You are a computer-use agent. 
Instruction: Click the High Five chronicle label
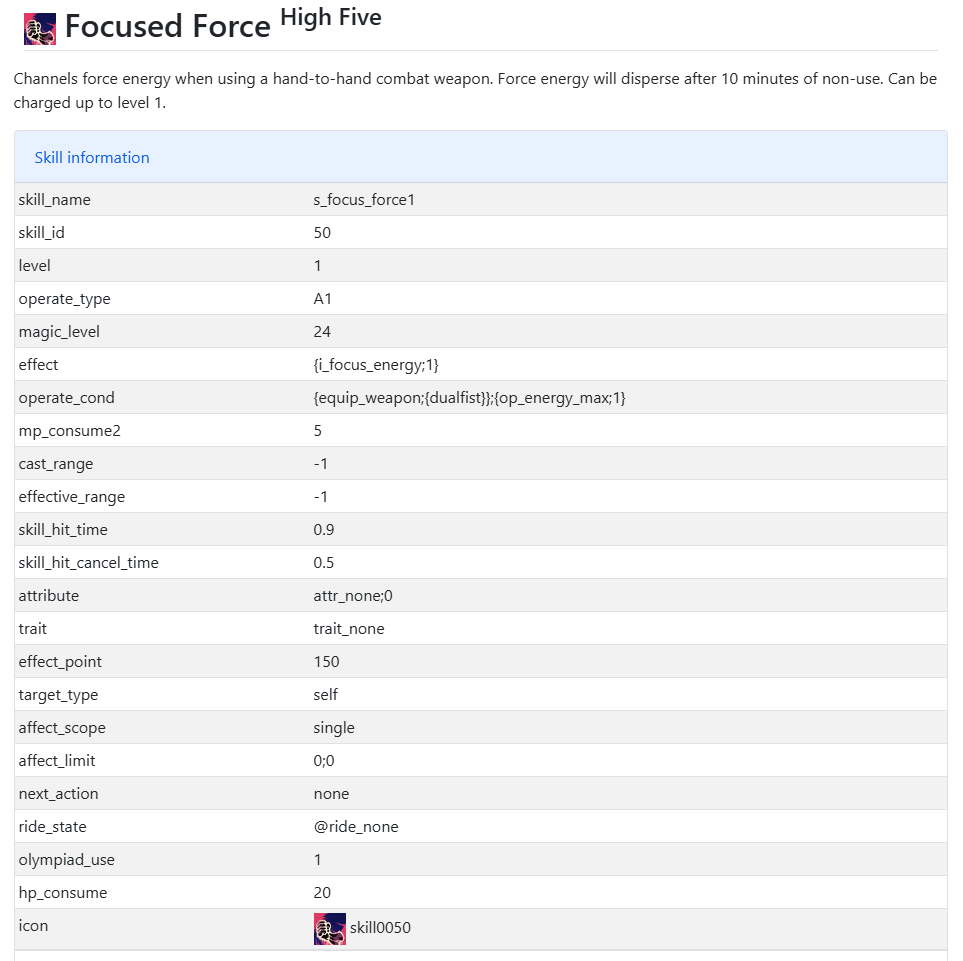tap(330, 17)
